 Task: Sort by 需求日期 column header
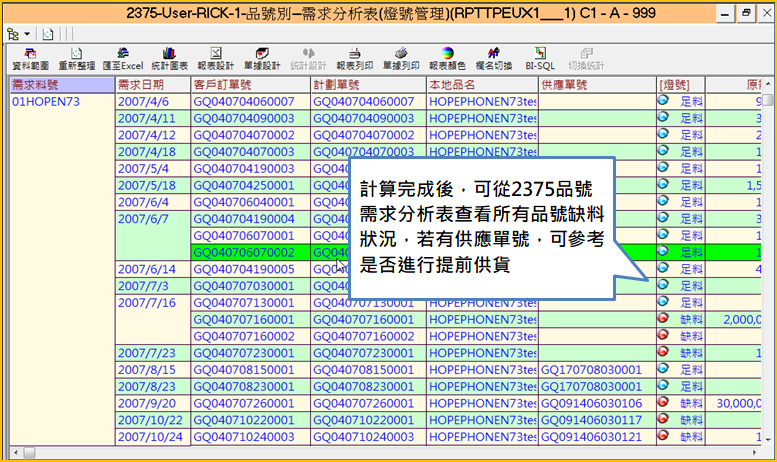(x=141, y=85)
